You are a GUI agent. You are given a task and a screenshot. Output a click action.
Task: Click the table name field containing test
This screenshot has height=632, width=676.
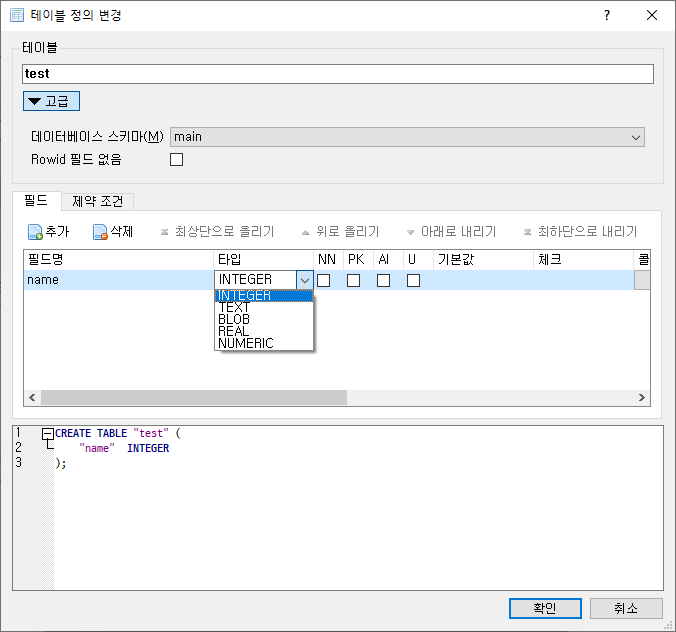(338, 74)
